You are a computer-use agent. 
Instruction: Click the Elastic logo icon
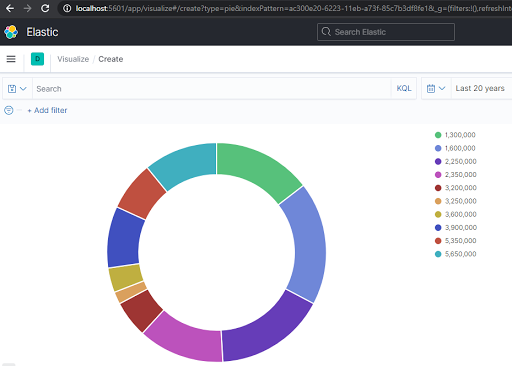click(11, 32)
